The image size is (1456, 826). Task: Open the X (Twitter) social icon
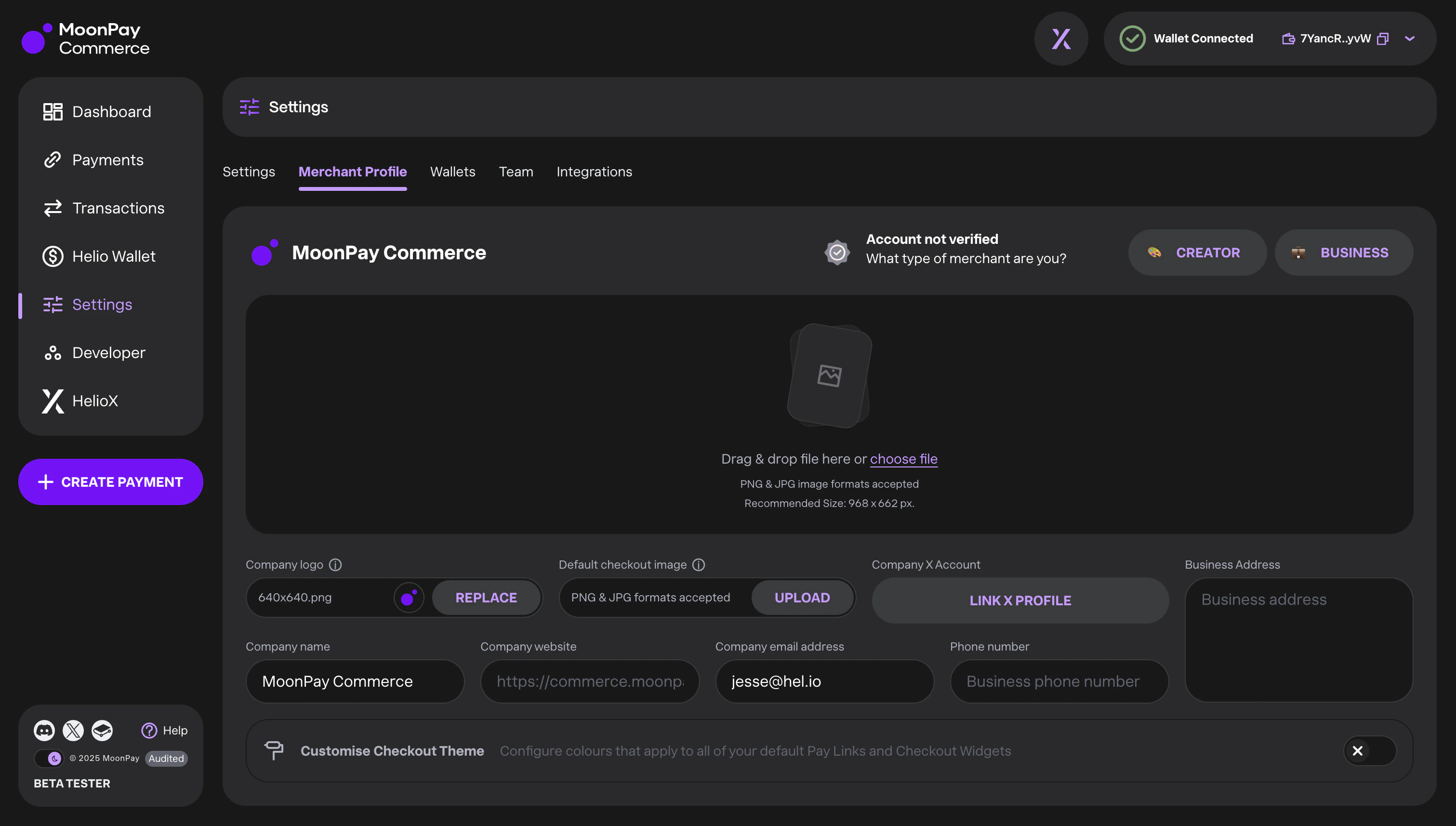73,730
